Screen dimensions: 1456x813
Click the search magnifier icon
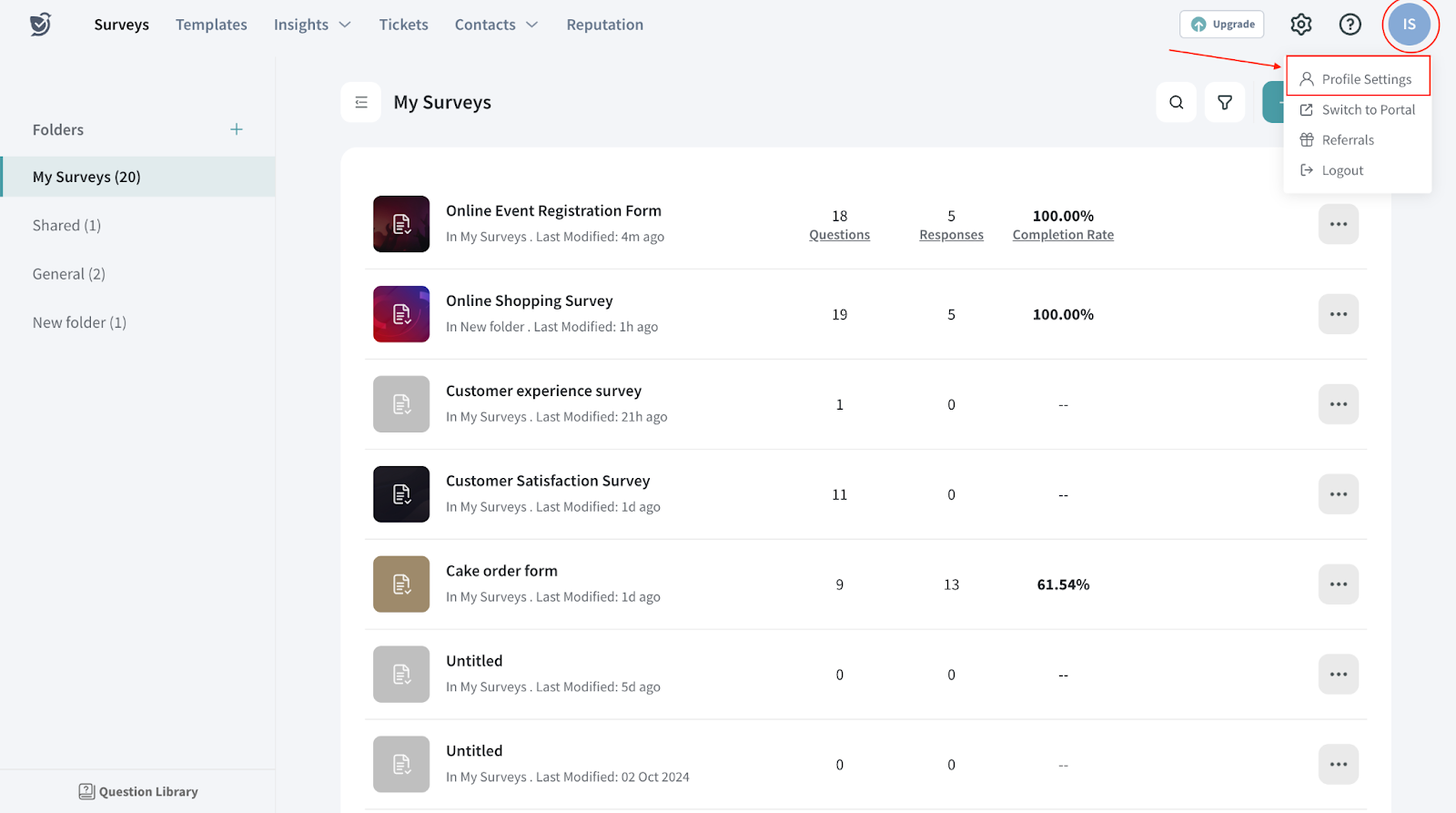tap(1176, 102)
